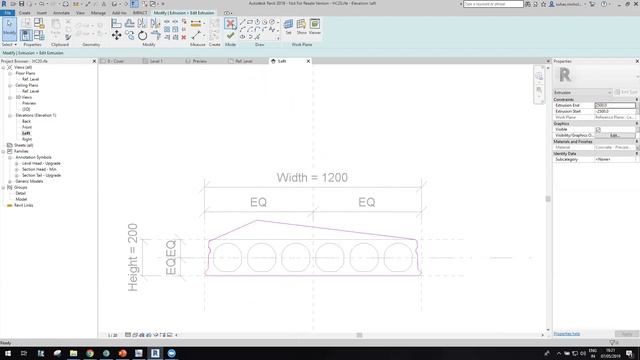Switch to the Level 1 view tab
The width and height of the screenshot is (640, 360).
156,61
